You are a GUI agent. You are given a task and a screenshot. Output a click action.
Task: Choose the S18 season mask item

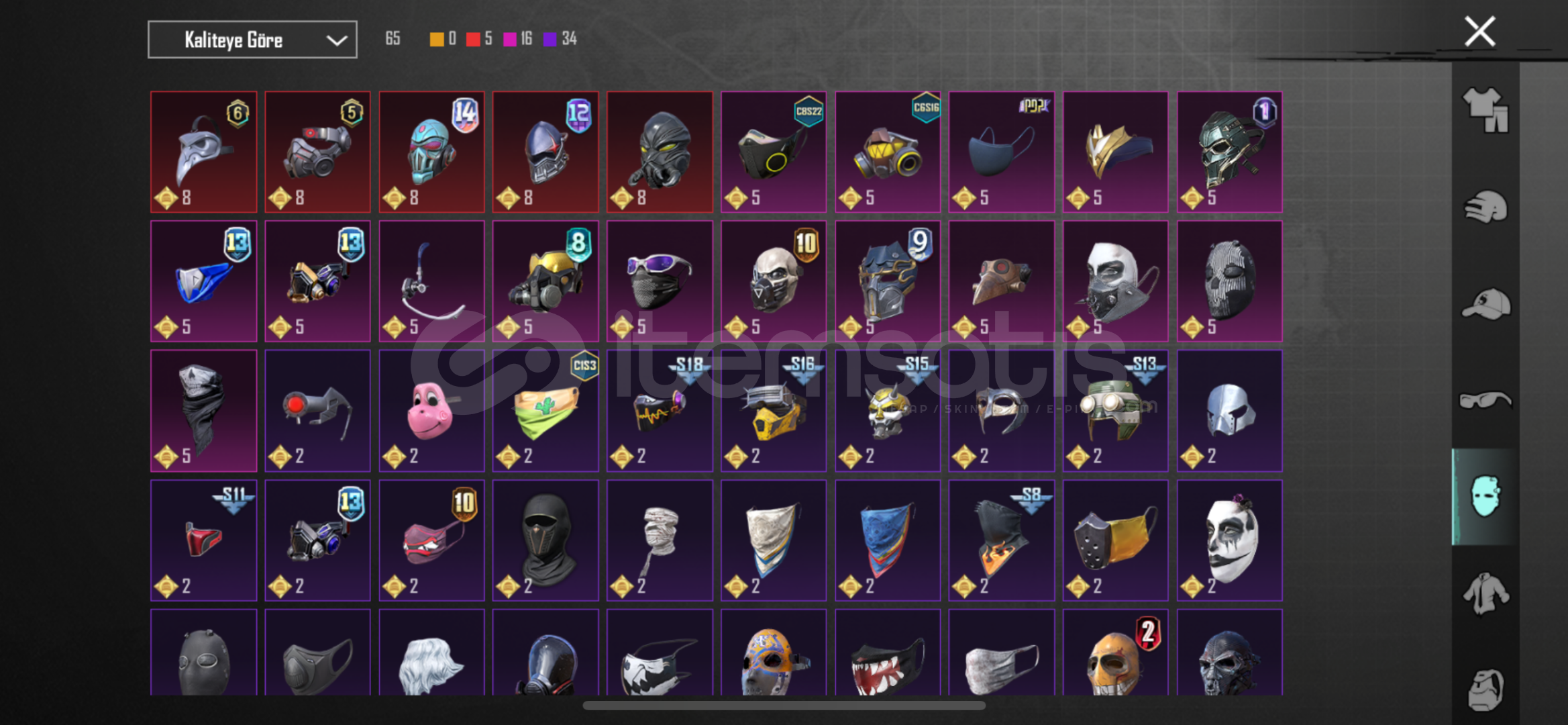click(x=660, y=411)
